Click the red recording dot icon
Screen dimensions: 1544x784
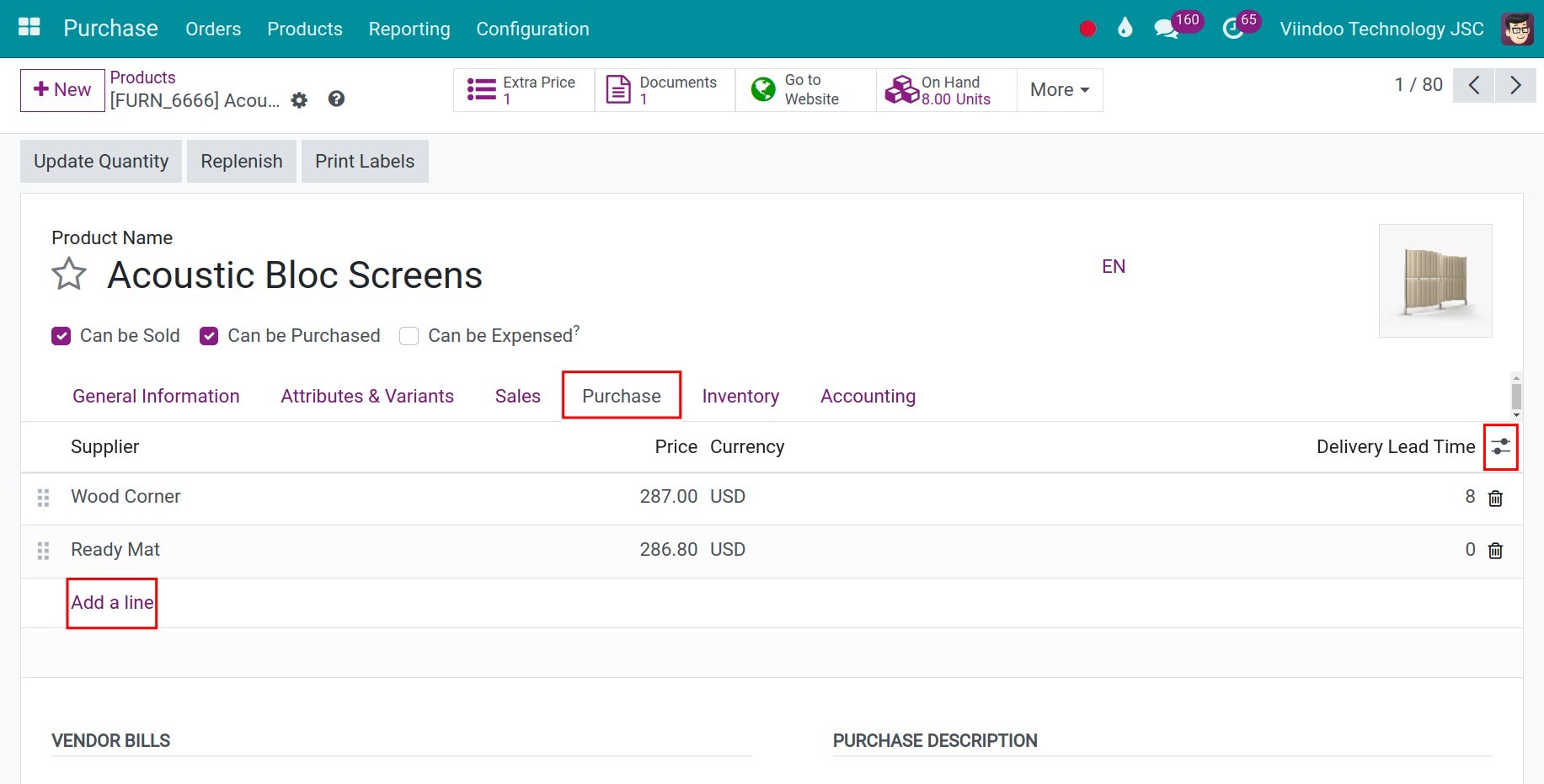(x=1087, y=29)
